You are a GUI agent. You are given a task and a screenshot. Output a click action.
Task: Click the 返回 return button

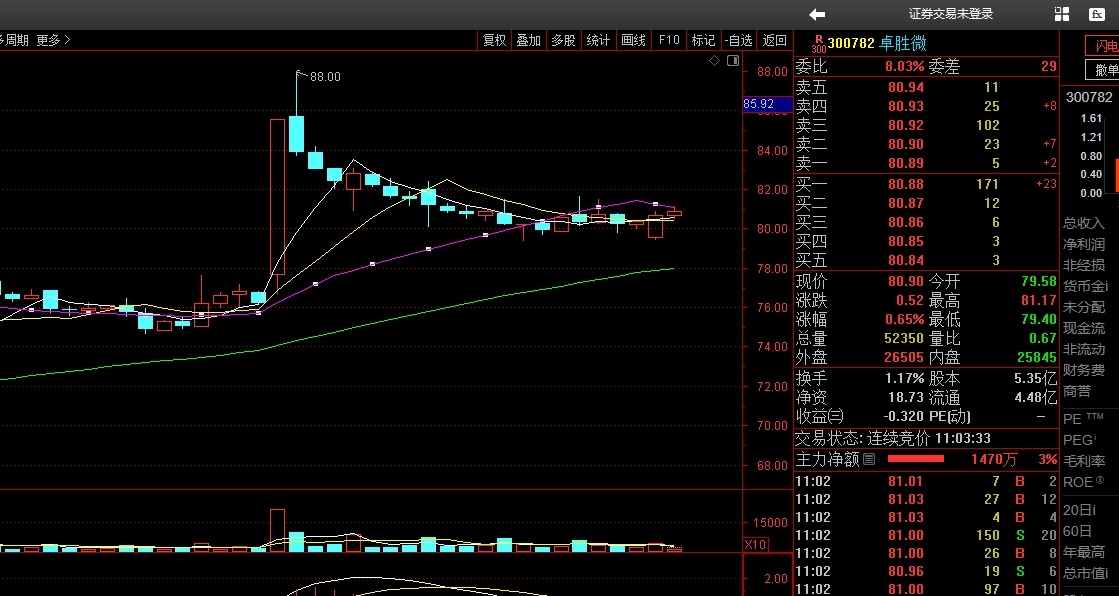774,41
